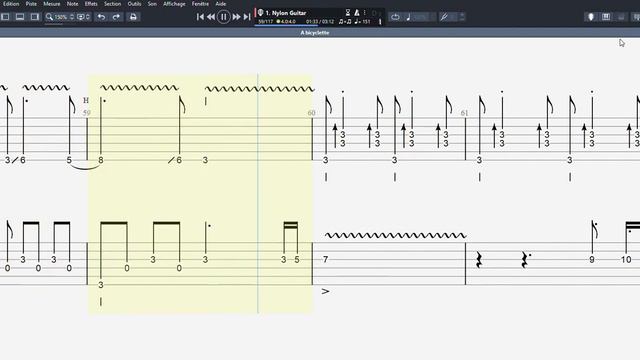640x360 pixels.
Task: Jump to the first bar
Action: pyautogui.click(x=200, y=17)
